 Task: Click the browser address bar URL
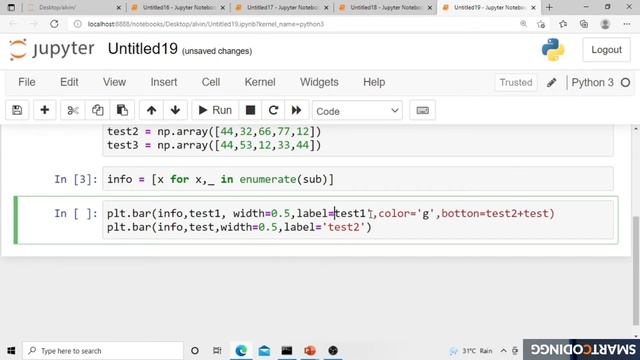pos(206,24)
